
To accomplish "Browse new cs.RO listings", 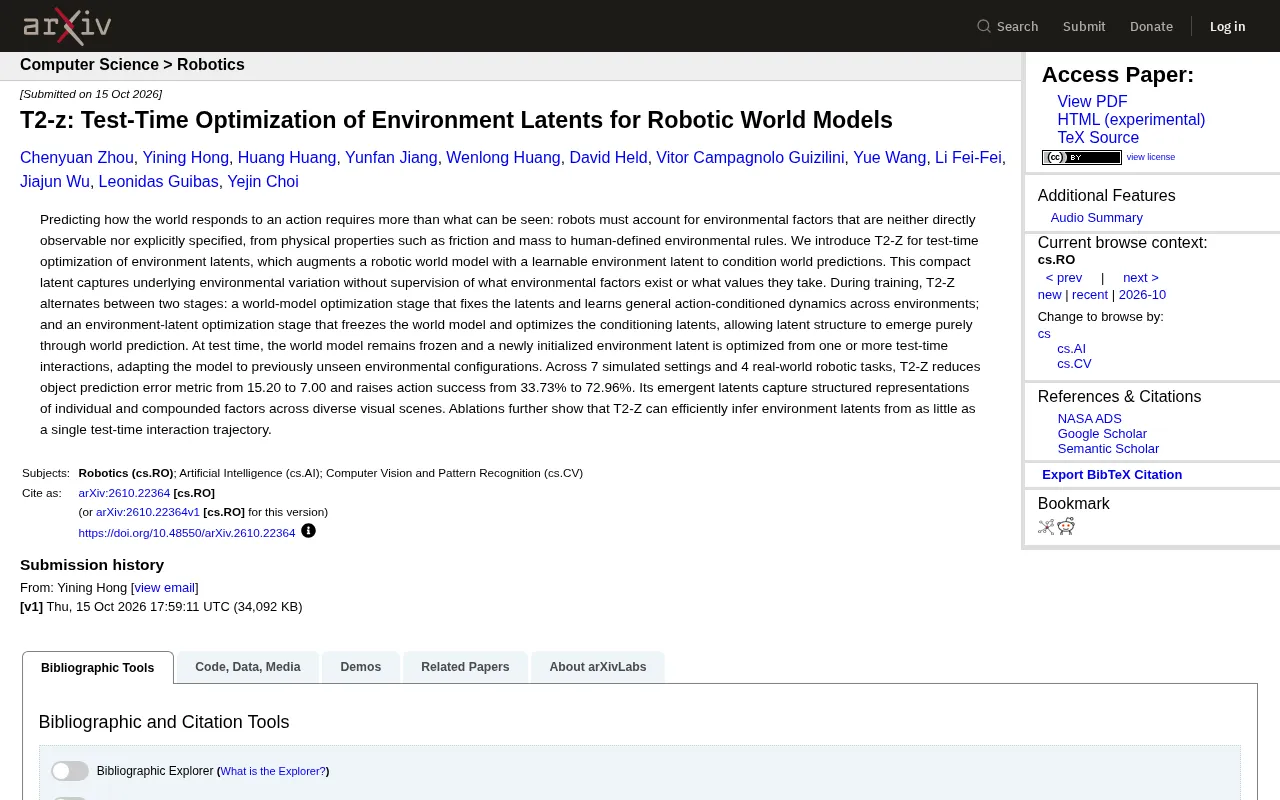I will pyautogui.click(x=1049, y=295).
